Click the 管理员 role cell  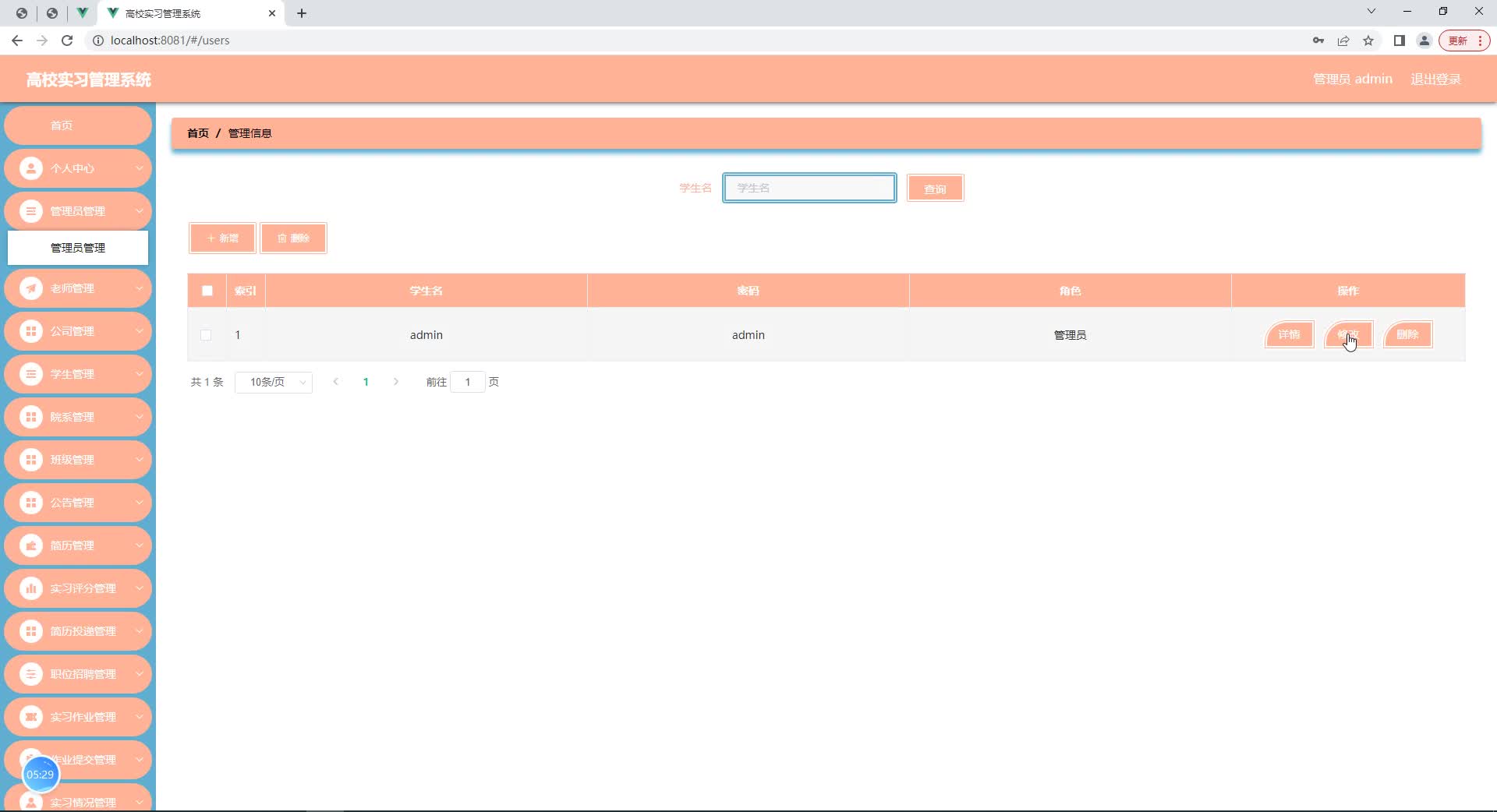1071,335
